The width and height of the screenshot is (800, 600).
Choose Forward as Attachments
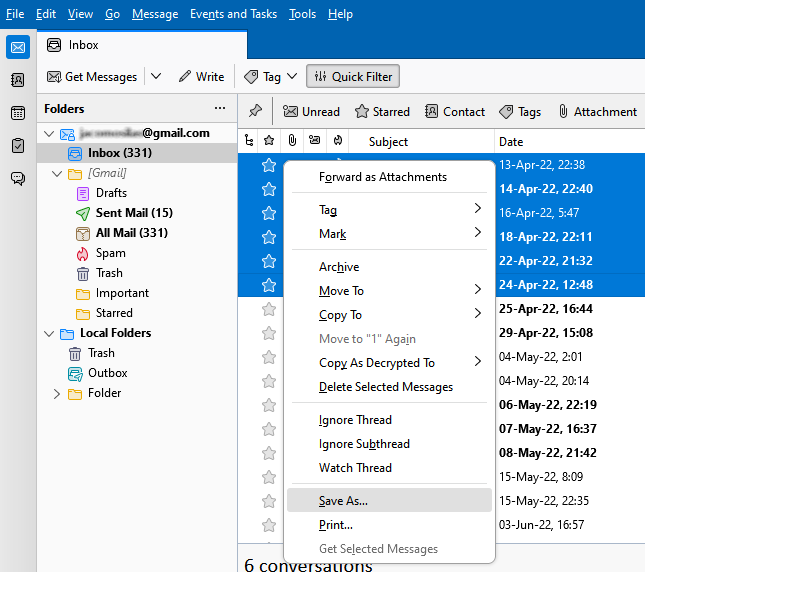(x=389, y=177)
